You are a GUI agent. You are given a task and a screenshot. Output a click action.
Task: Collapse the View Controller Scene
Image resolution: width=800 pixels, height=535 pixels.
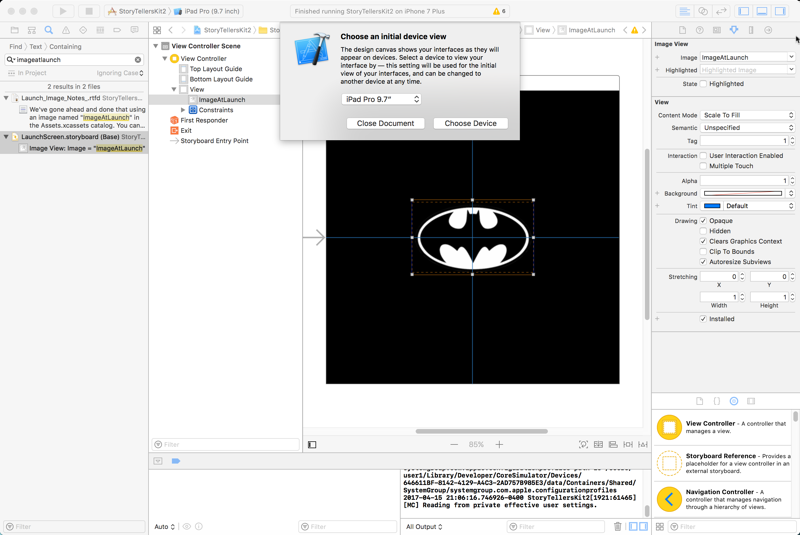coord(156,46)
